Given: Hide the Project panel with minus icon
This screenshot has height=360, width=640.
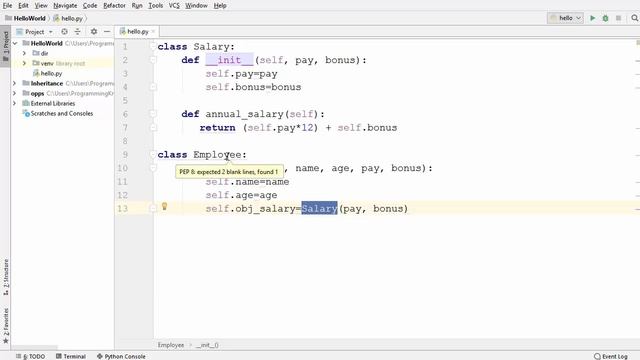Looking at the screenshot, I should point(107,31).
